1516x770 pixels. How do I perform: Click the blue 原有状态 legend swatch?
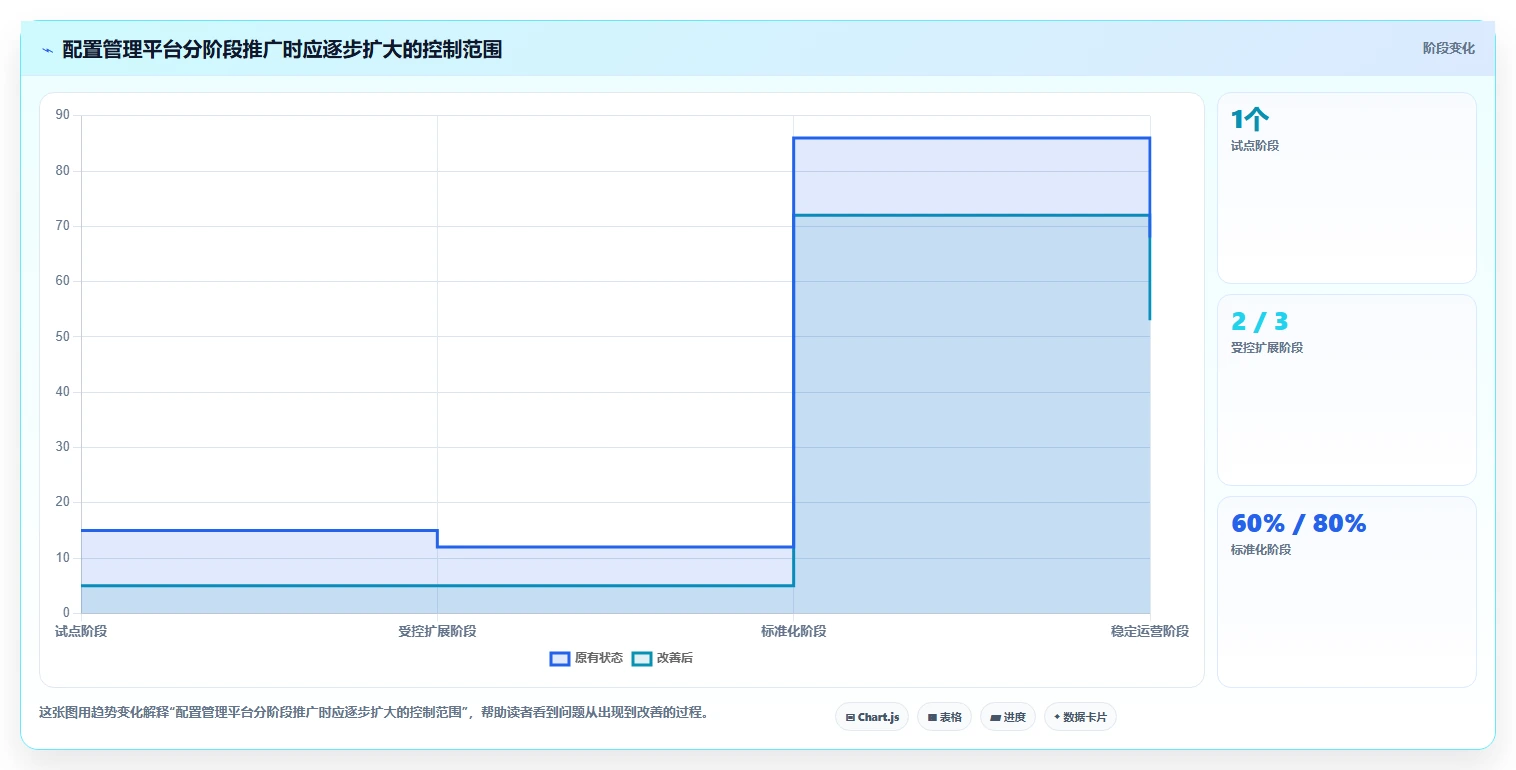tap(560, 658)
